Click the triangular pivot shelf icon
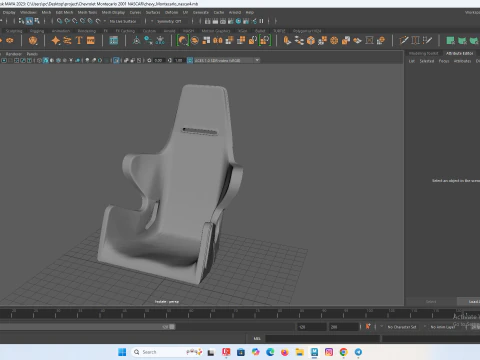The image size is (480, 360). point(136,41)
